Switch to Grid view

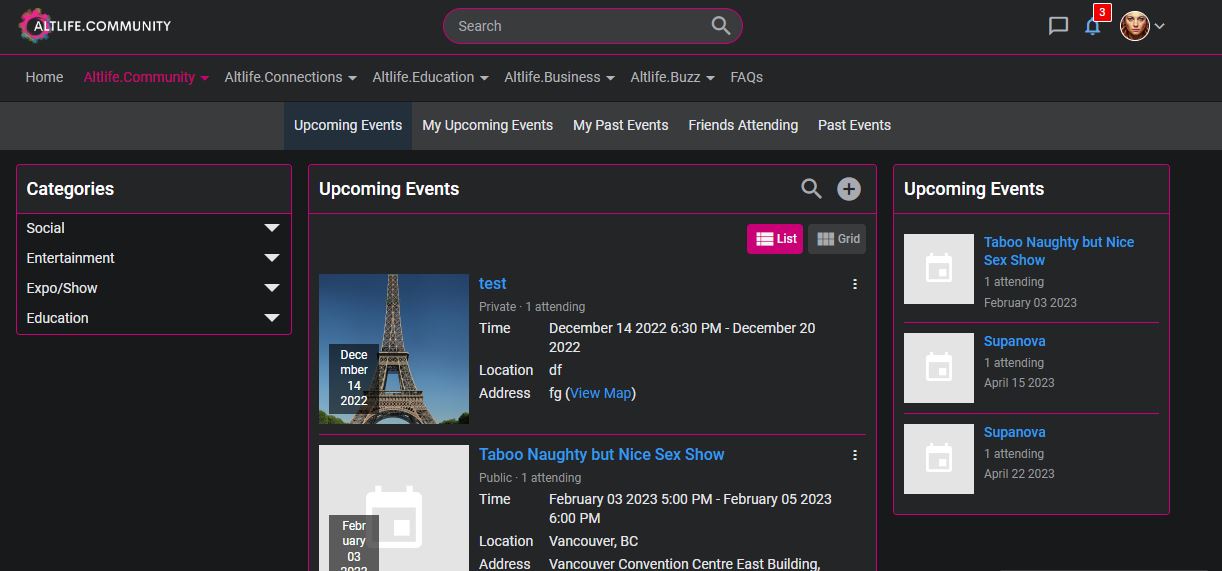coord(837,239)
